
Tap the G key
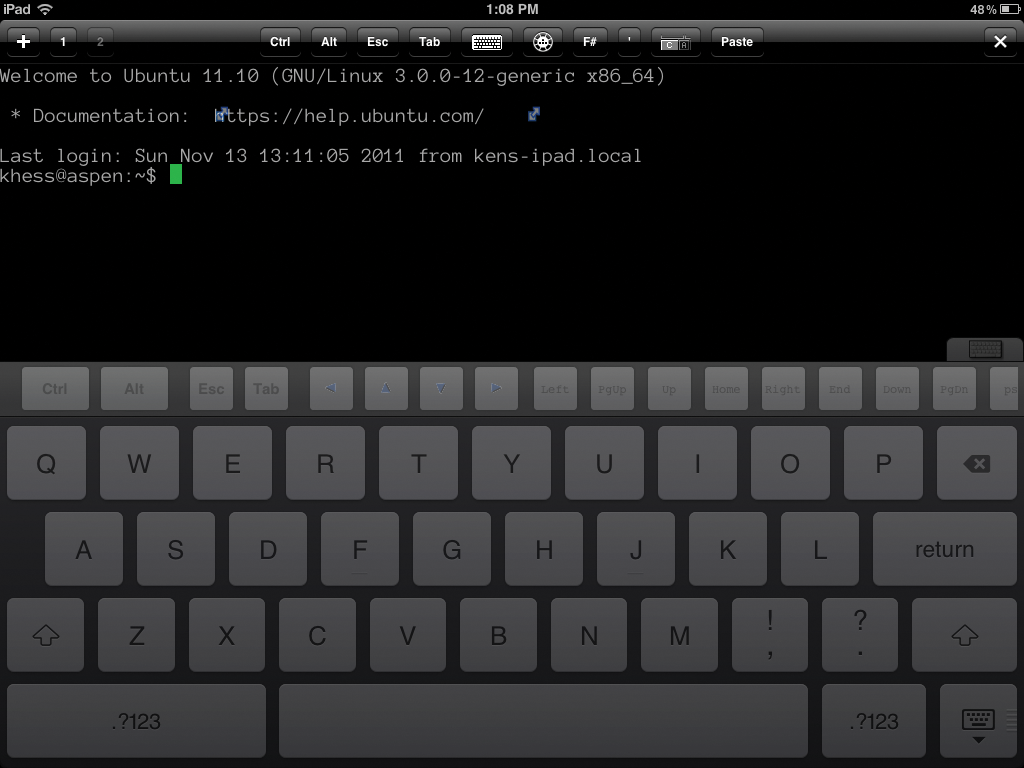click(452, 549)
